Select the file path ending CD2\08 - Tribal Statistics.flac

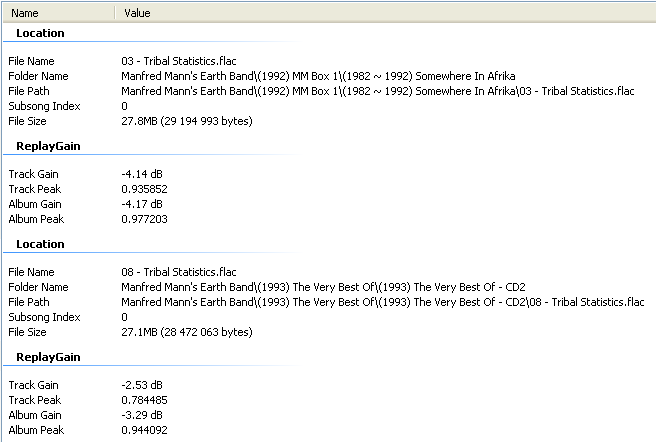(383, 302)
